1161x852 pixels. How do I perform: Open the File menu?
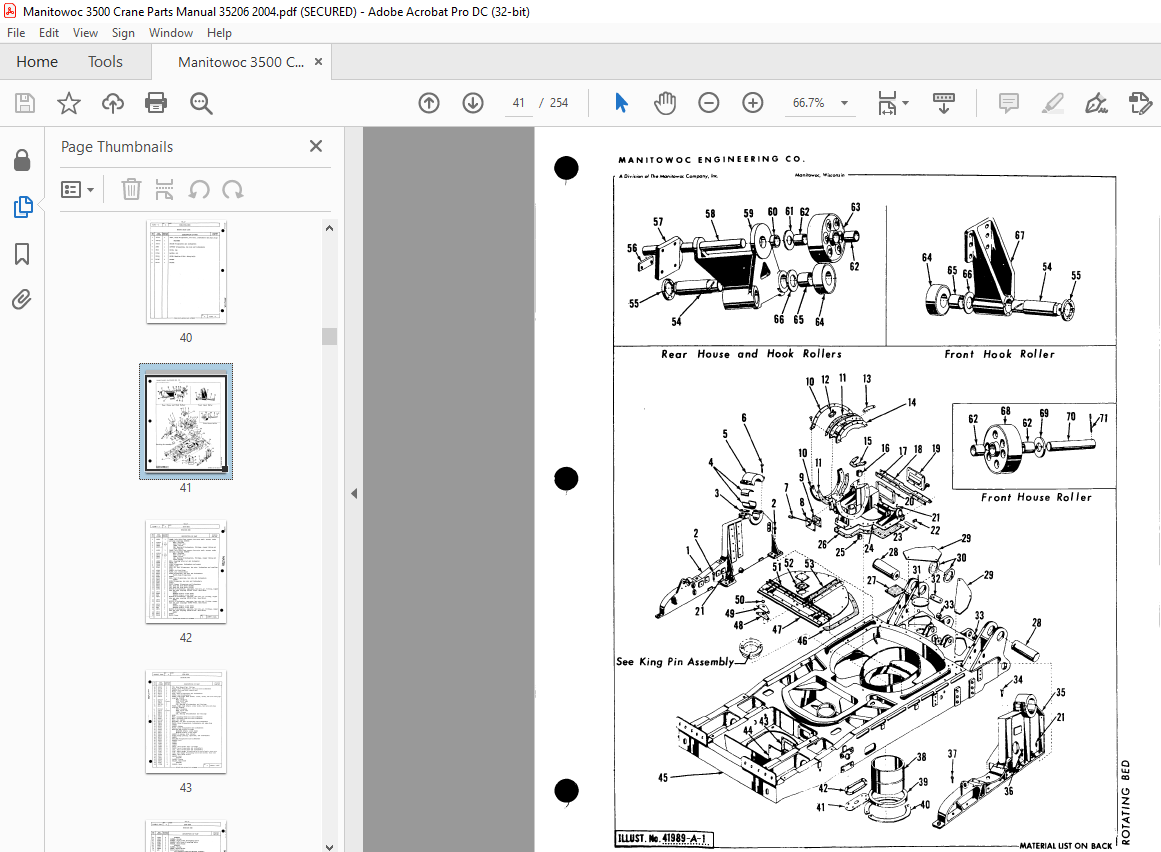pos(16,33)
